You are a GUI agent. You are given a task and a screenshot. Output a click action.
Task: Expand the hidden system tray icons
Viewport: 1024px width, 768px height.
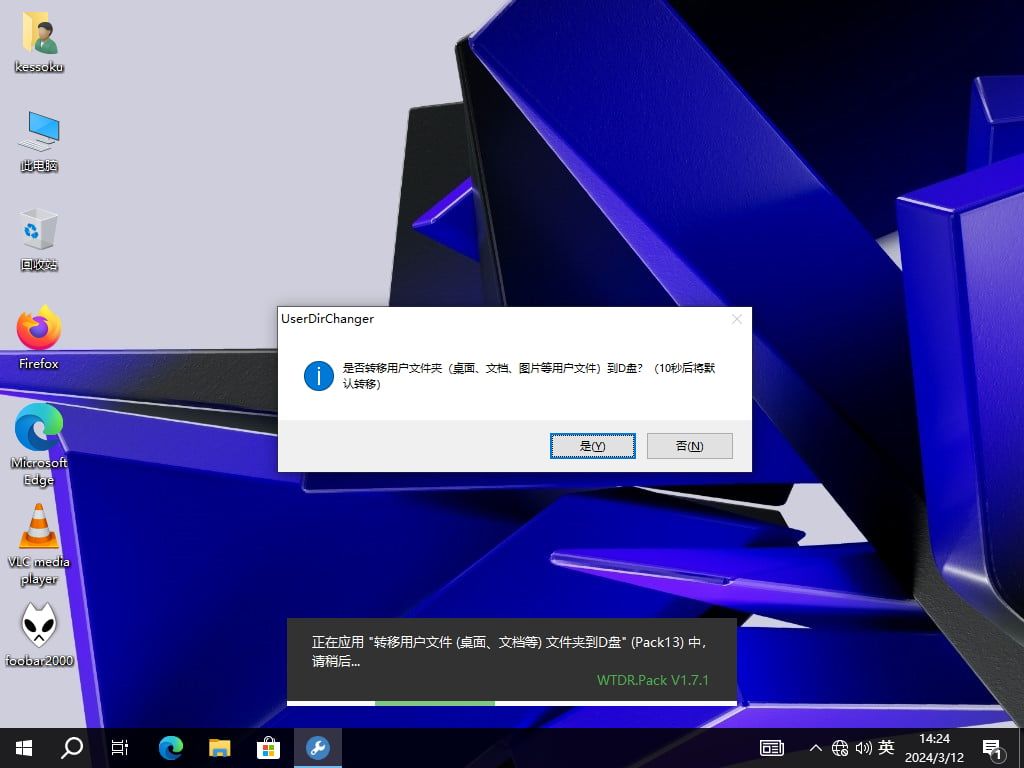(816, 748)
